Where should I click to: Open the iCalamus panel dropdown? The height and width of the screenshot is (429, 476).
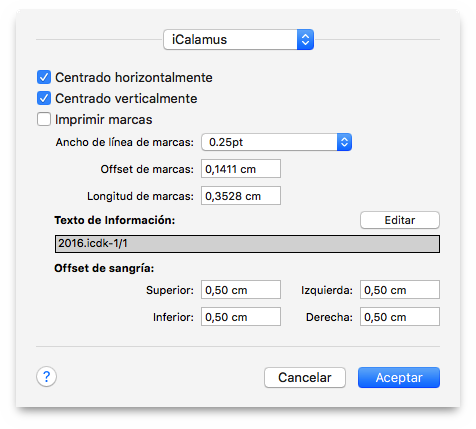pyautogui.click(x=238, y=40)
